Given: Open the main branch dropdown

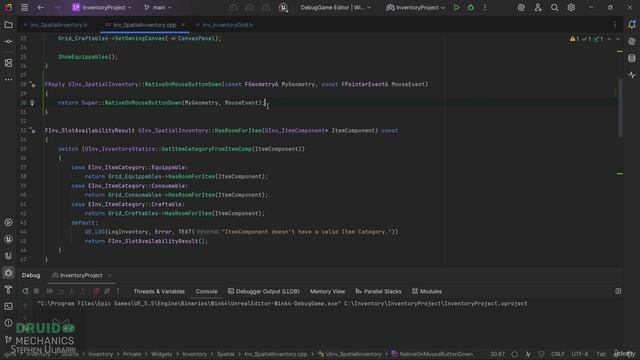Looking at the screenshot, I should coord(158,7).
